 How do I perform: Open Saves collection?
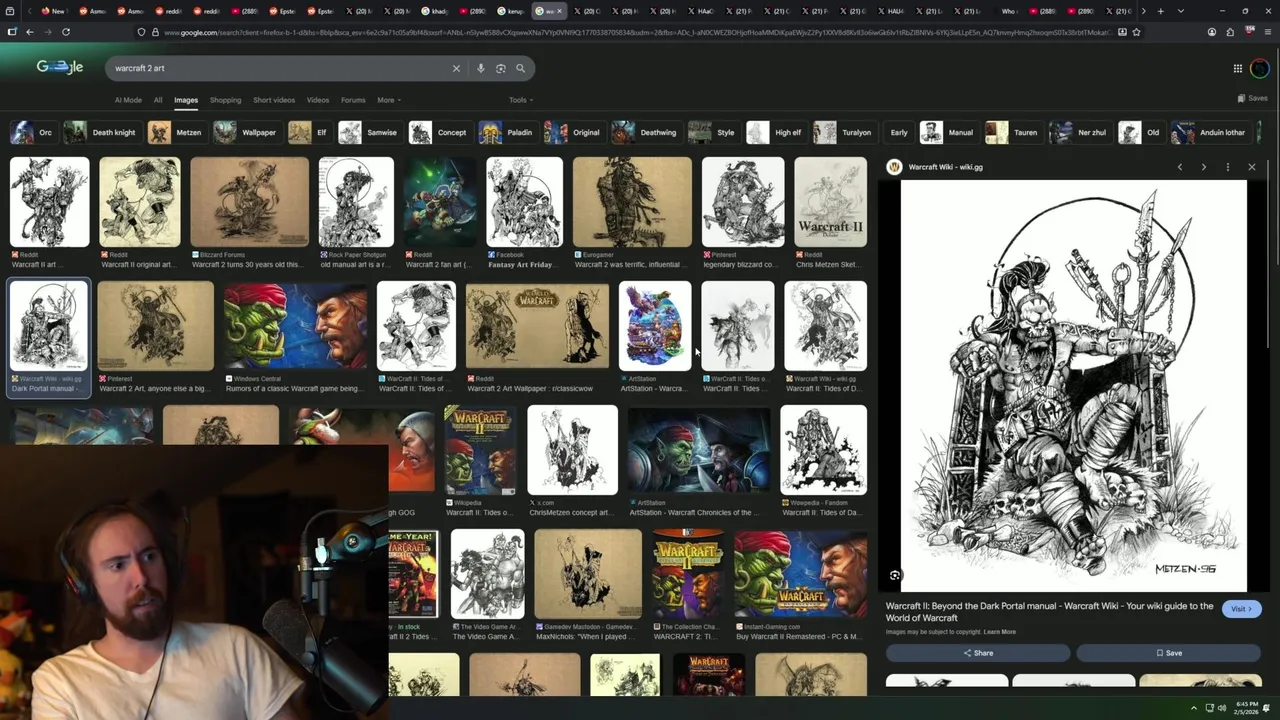tap(1252, 98)
